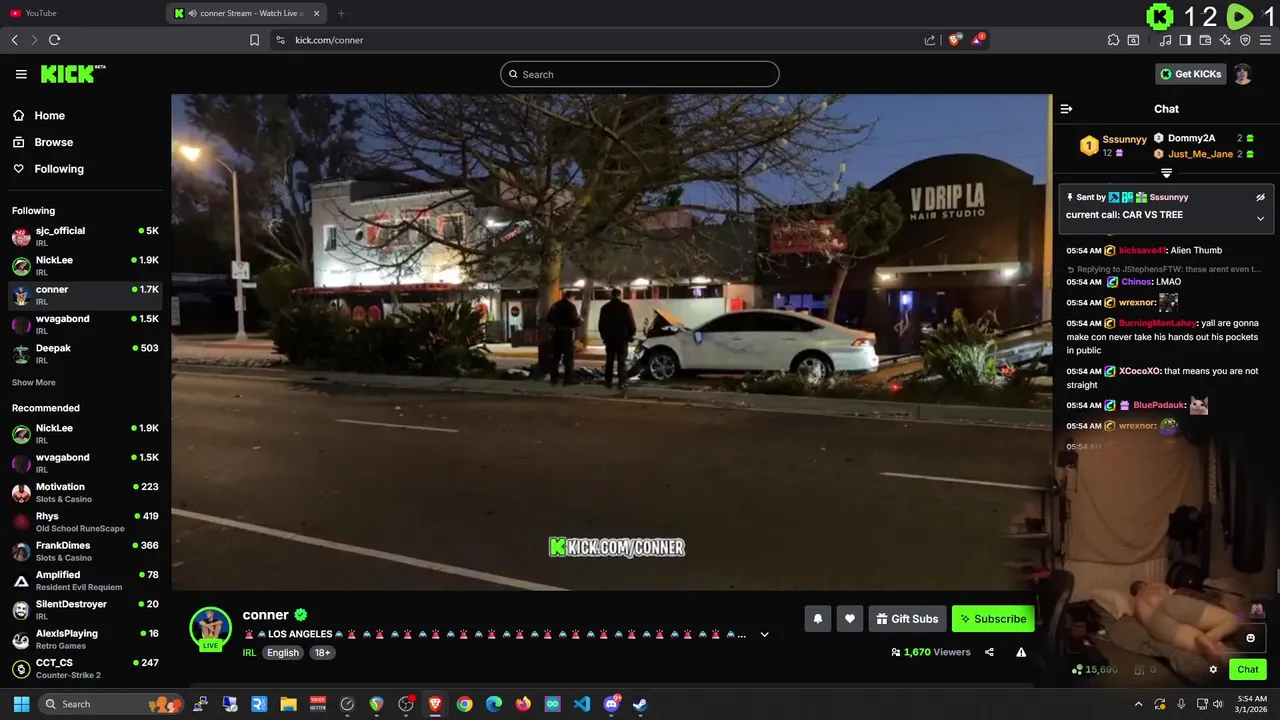Select the conner channel in Following list
1280x720 pixels.
click(85, 295)
